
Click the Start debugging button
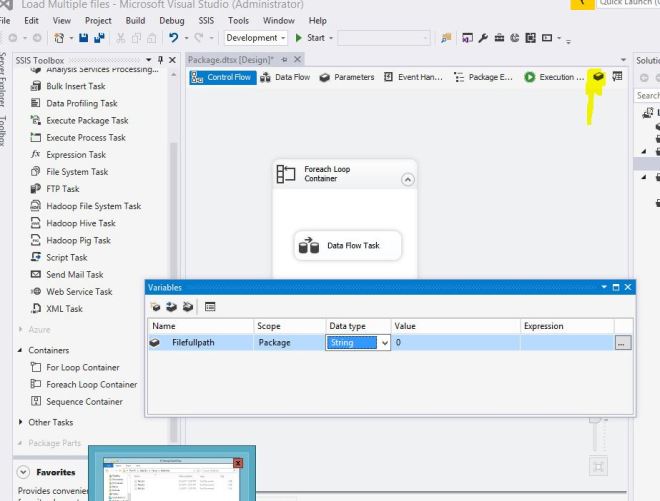click(313, 38)
